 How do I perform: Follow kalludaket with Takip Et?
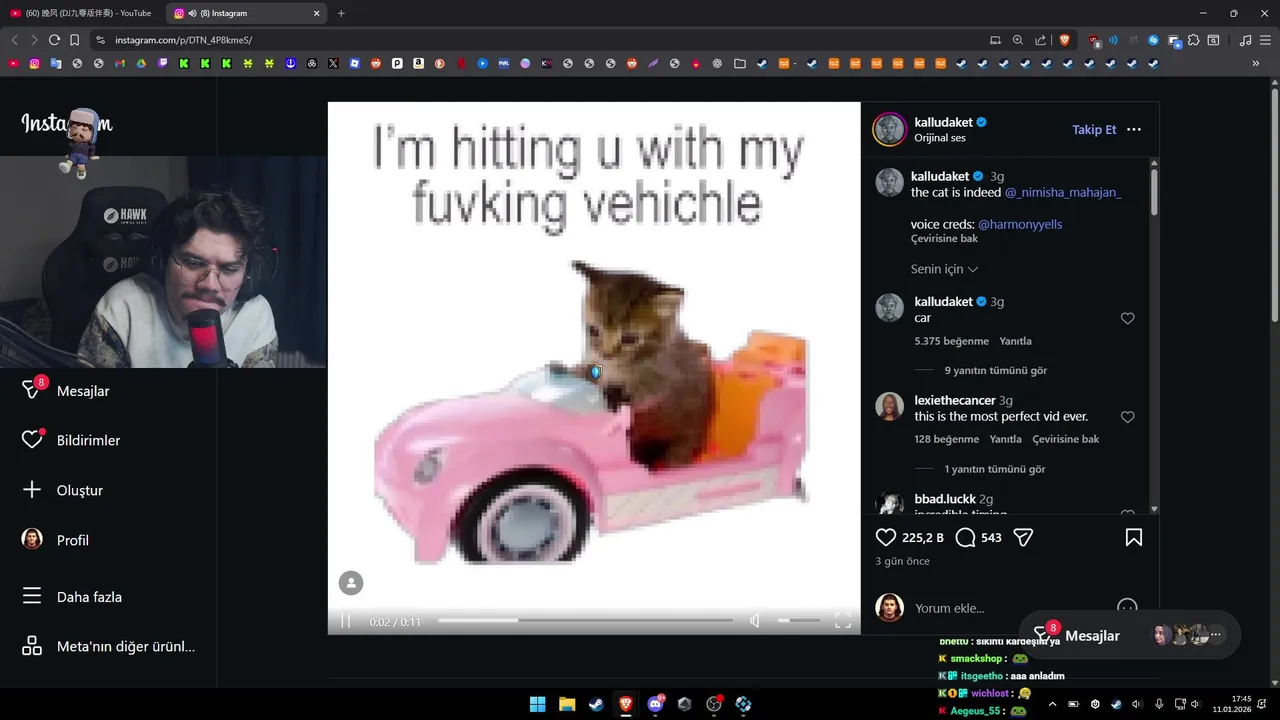1094,130
